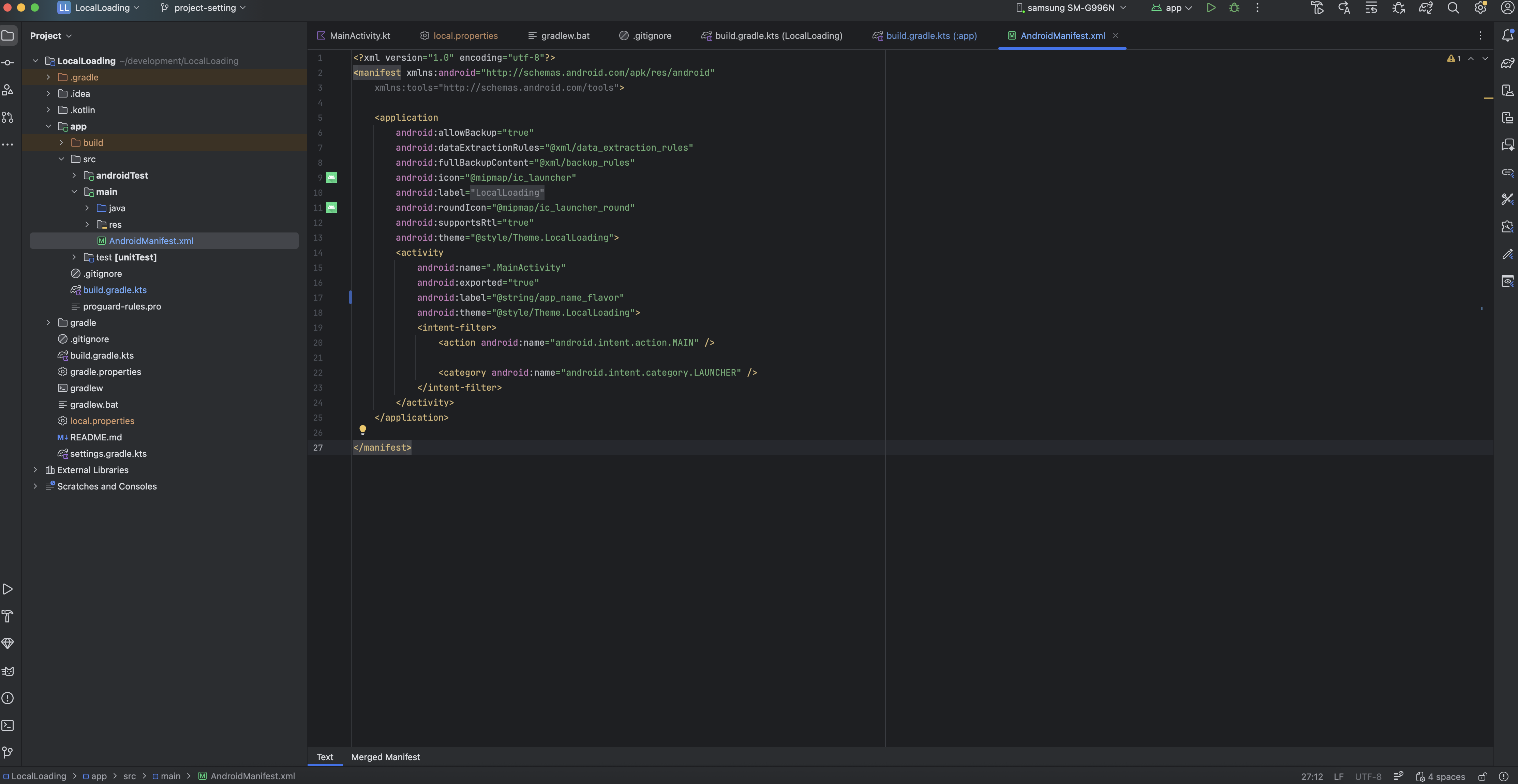Viewport: 1518px width, 784px height.
Task: Open the Commit tool window icon
Action: [x=8, y=62]
